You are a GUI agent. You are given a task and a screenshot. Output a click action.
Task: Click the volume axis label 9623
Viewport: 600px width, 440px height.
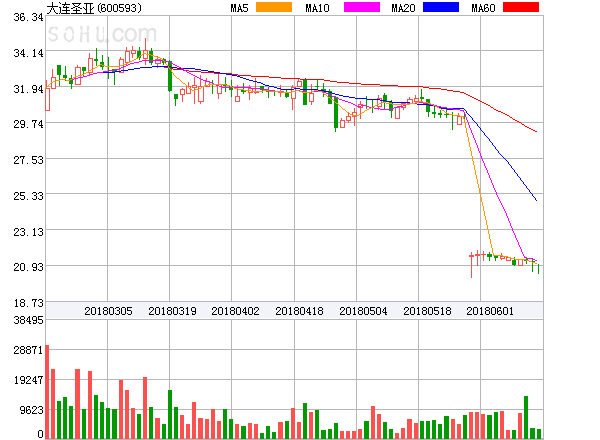point(31,410)
